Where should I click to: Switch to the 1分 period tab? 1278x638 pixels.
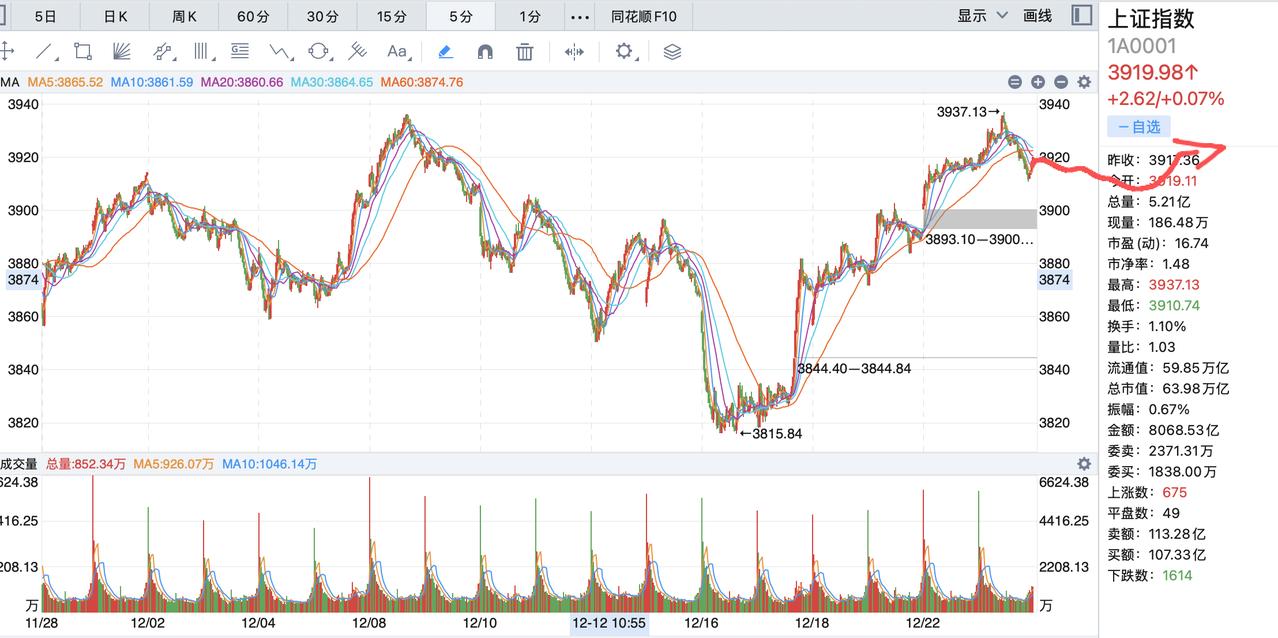(529, 16)
